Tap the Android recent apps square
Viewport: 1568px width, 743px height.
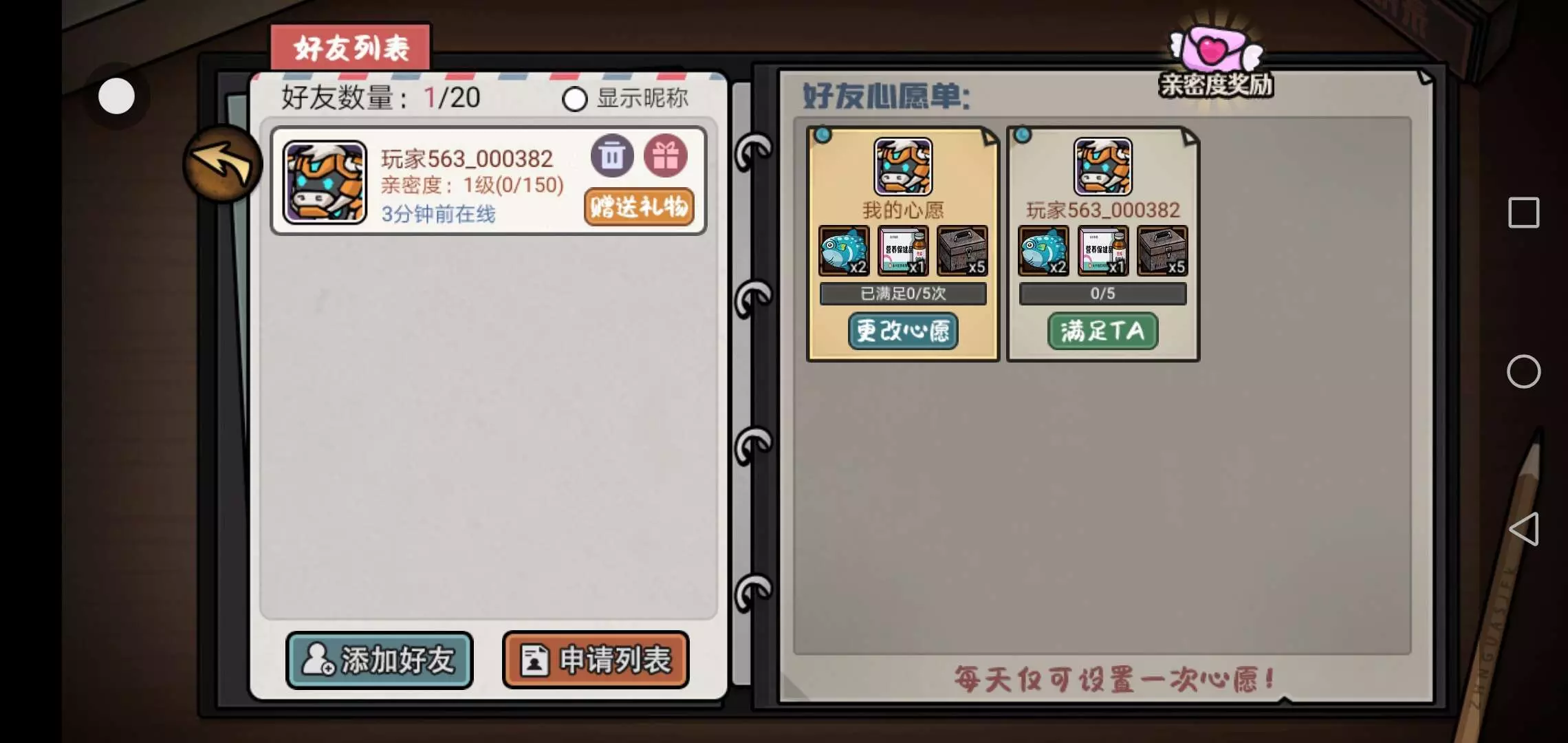[x=1523, y=213]
